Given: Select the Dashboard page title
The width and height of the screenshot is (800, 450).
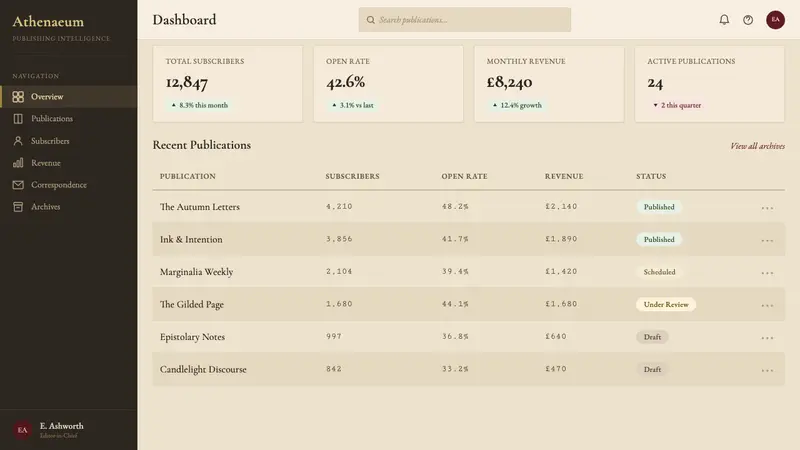Looking at the screenshot, I should [x=184, y=20].
